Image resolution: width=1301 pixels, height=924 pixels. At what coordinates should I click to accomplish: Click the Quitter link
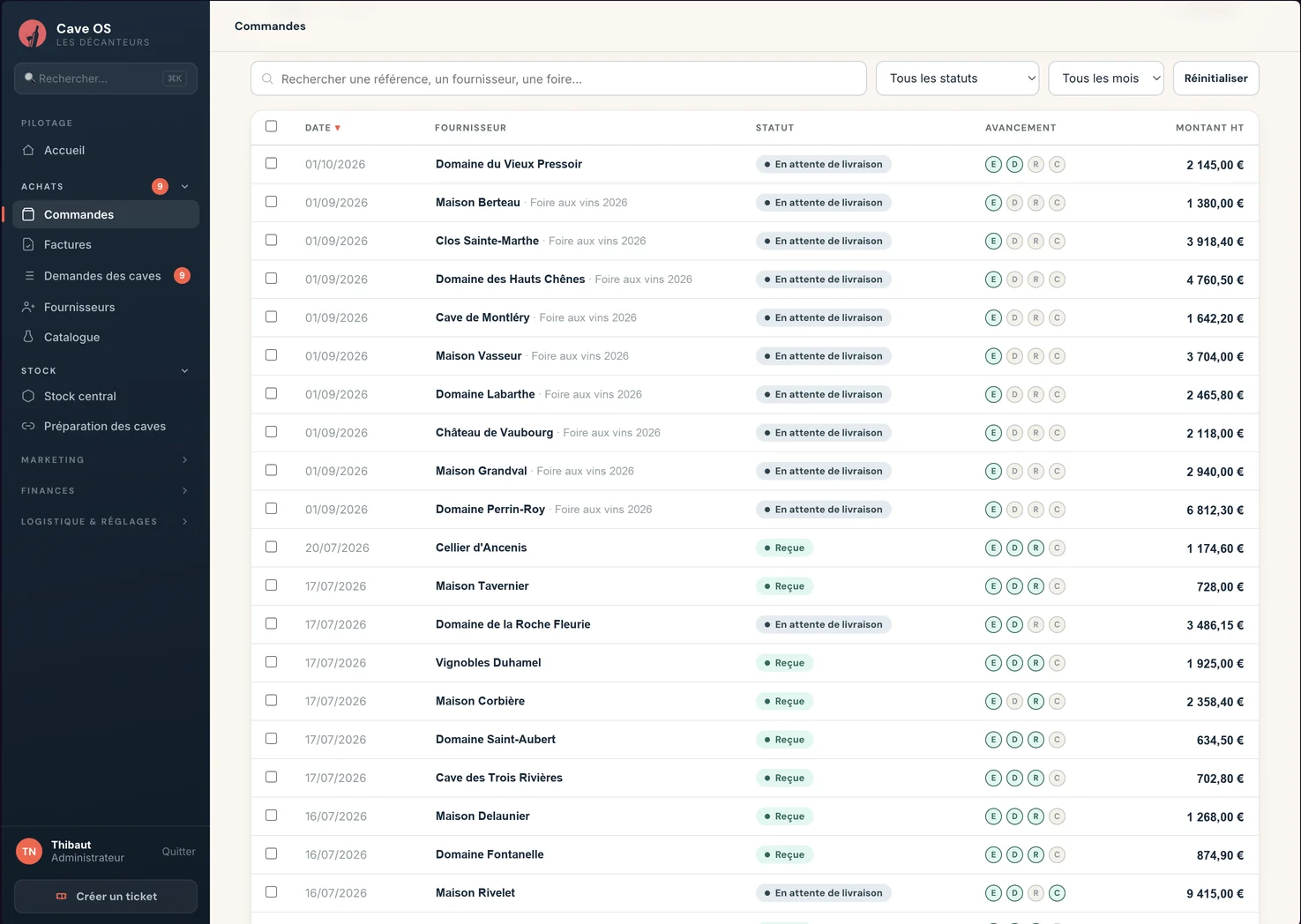click(x=179, y=852)
